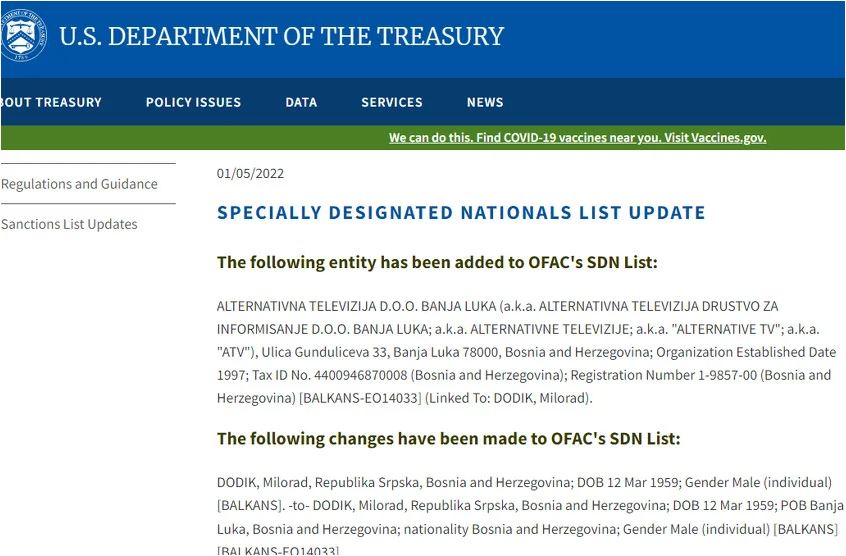Navigate to the News section

coord(485,102)
